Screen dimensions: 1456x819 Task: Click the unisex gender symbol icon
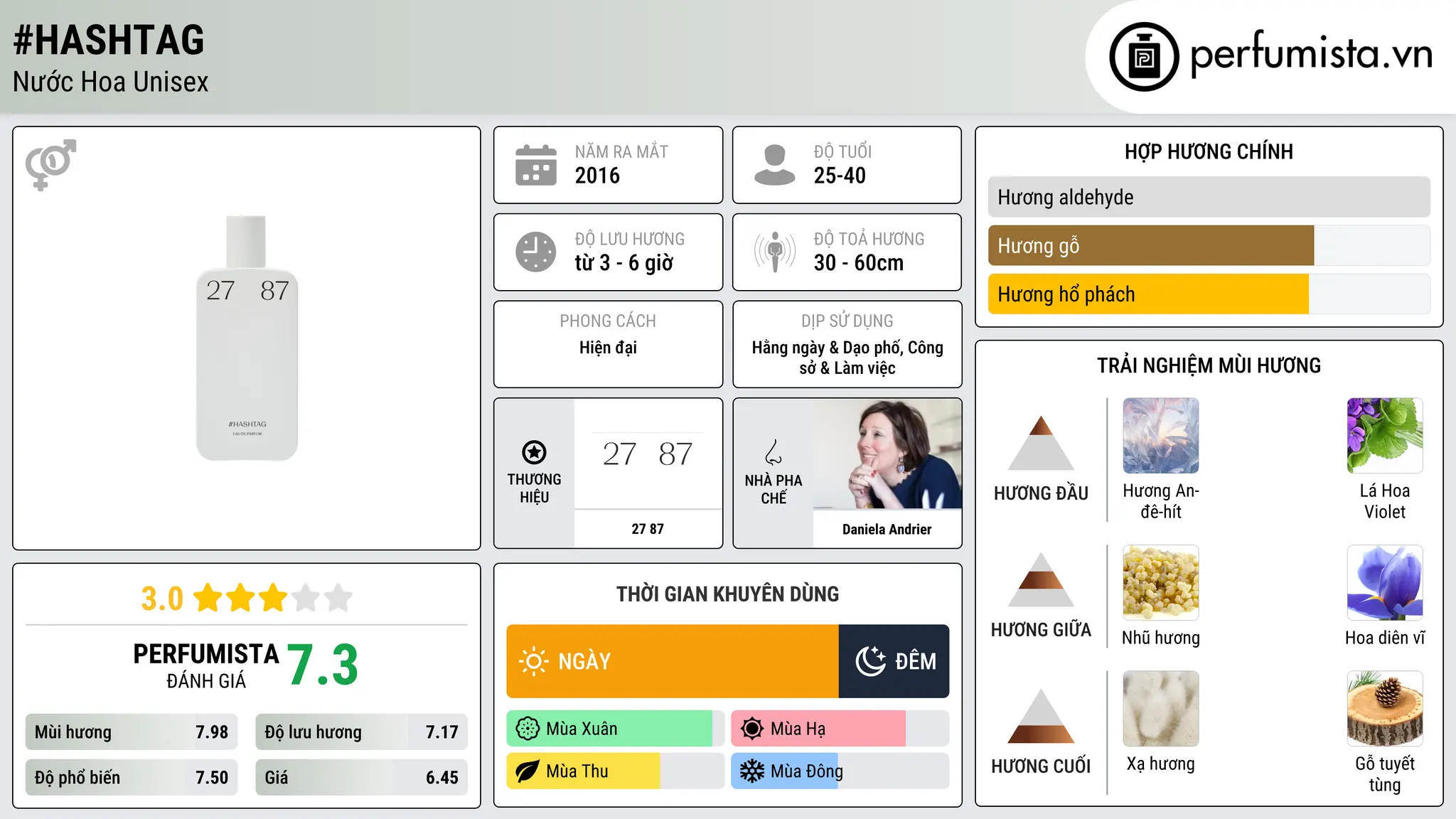tap(50, 164)
